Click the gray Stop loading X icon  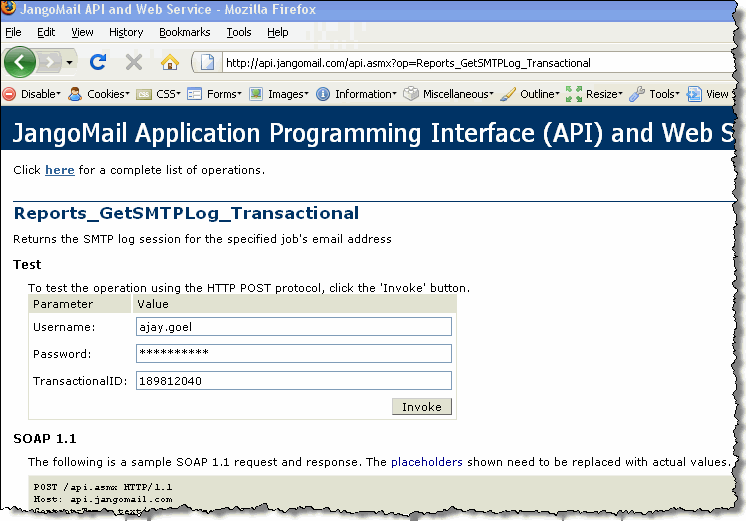(134, 62)
